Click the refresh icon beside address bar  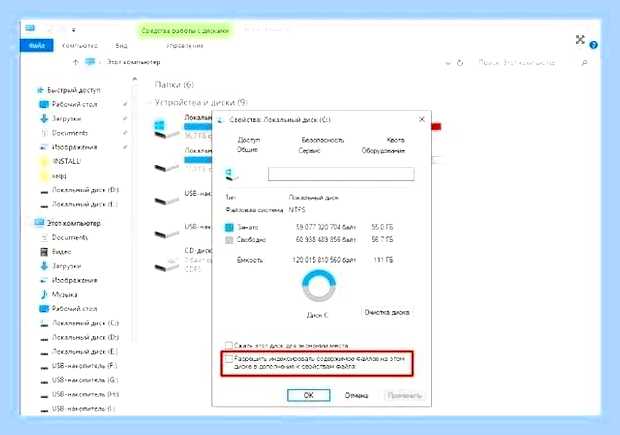460,63
